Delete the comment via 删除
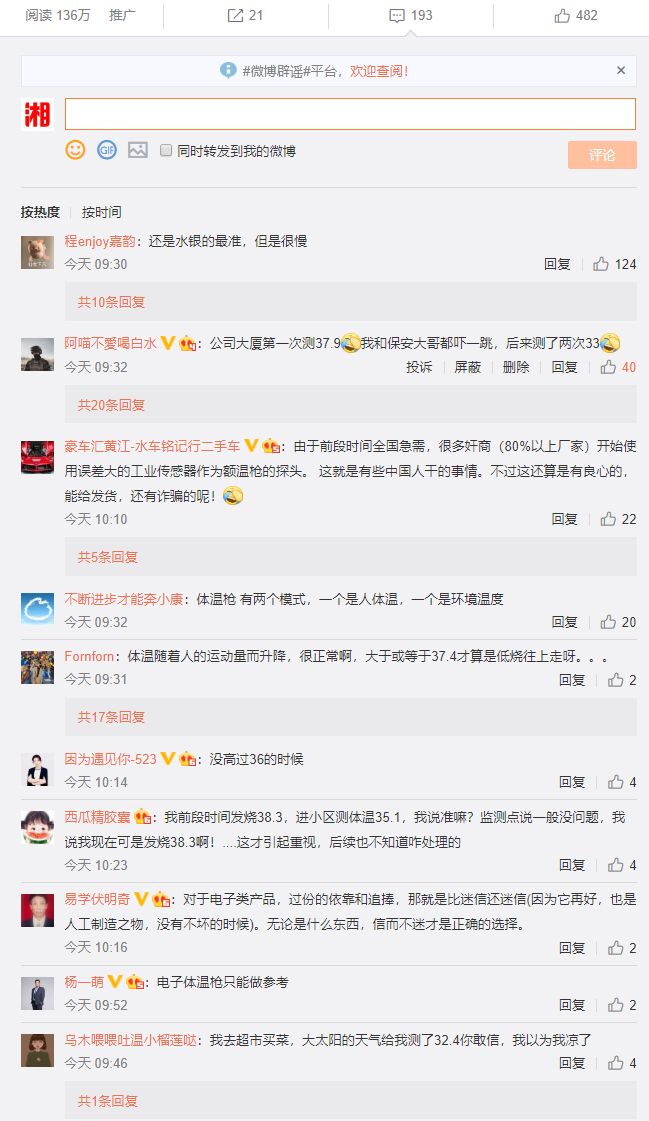Screen dimensions: 649x1121 pyautogui.click(x=515, y=367)
